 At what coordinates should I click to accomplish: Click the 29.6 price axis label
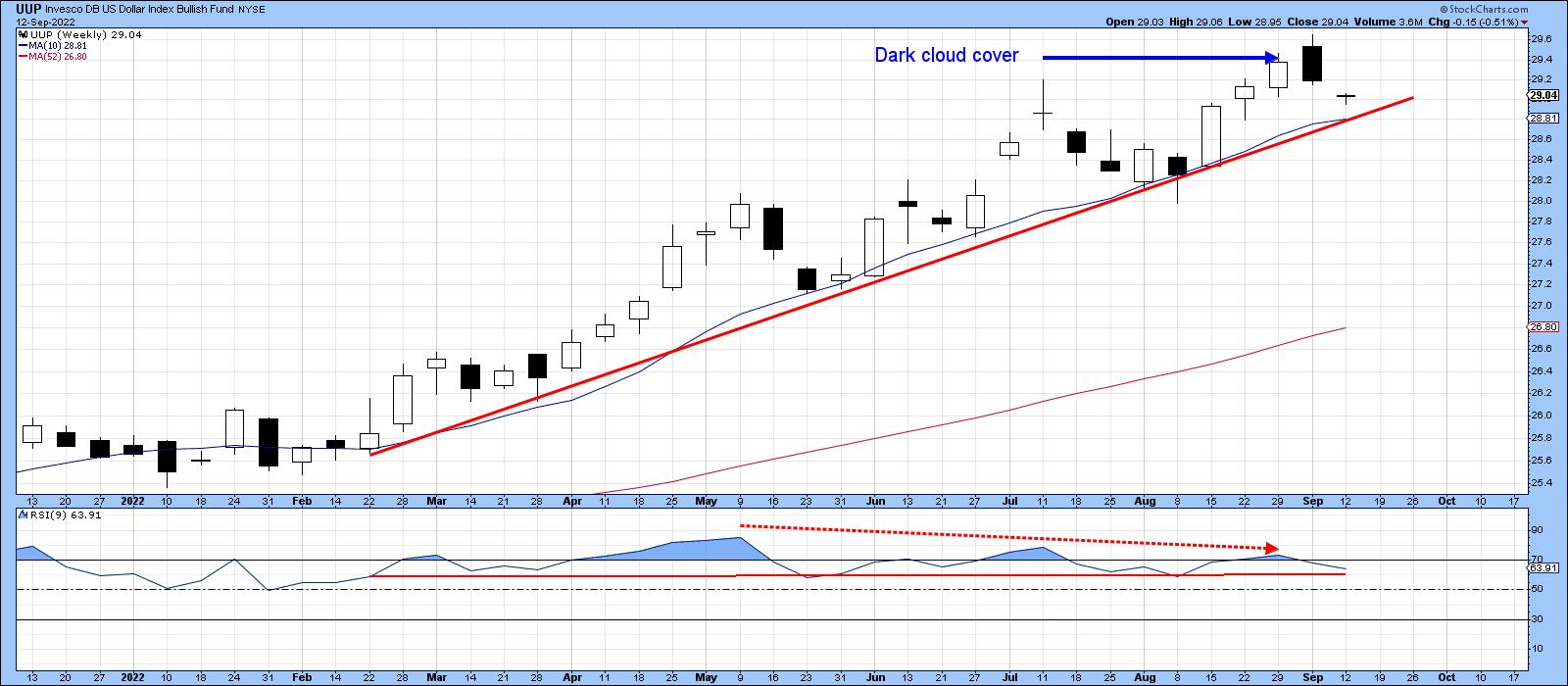tap(1540, 39)
